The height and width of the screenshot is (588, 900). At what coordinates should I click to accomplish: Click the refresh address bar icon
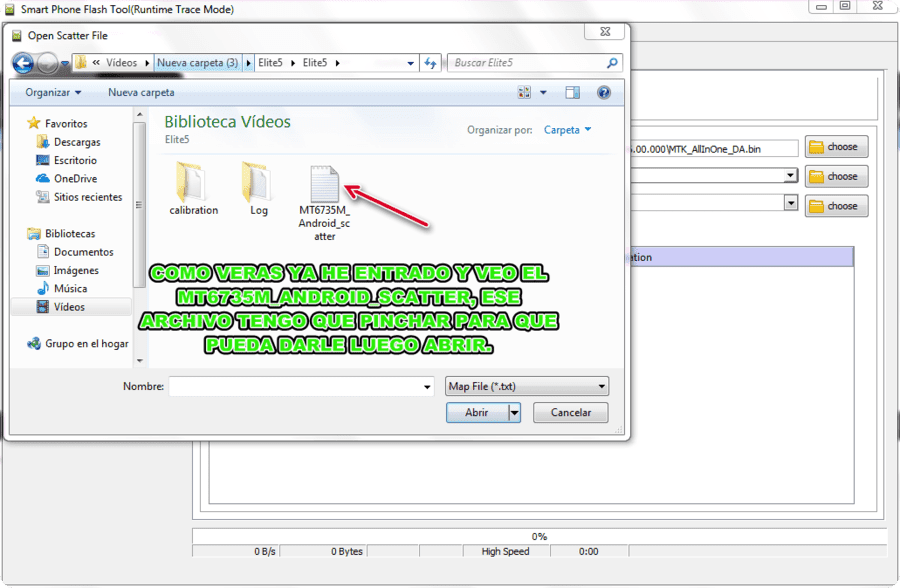point(430,63)
